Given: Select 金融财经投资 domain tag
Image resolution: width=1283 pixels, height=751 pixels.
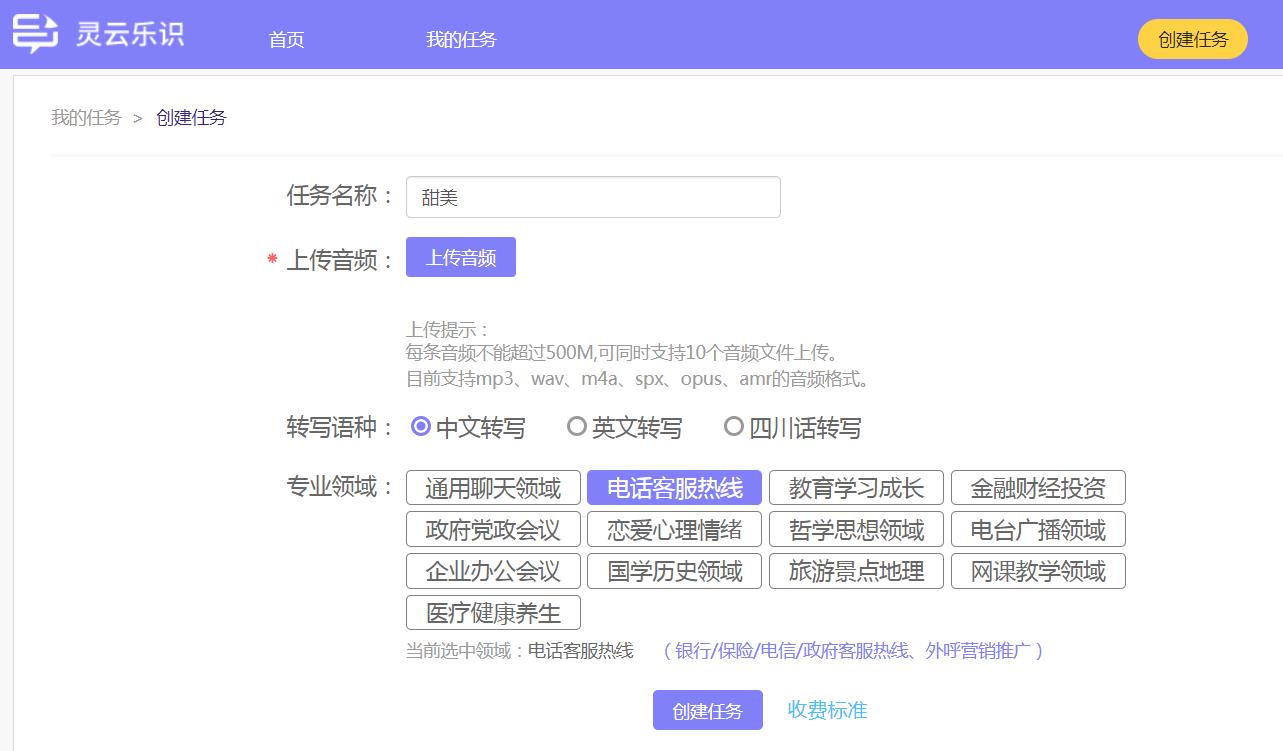Looking at the screenshot, I should point(1038,488).
